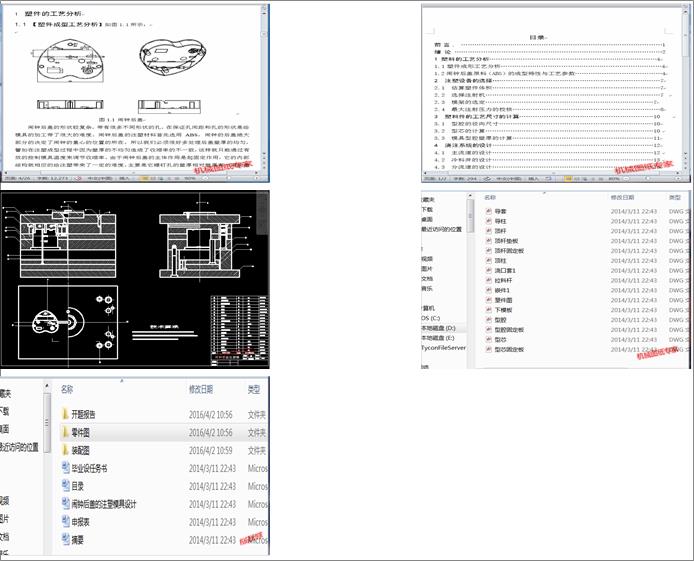Click the DWG icon beside 导套

489,211
